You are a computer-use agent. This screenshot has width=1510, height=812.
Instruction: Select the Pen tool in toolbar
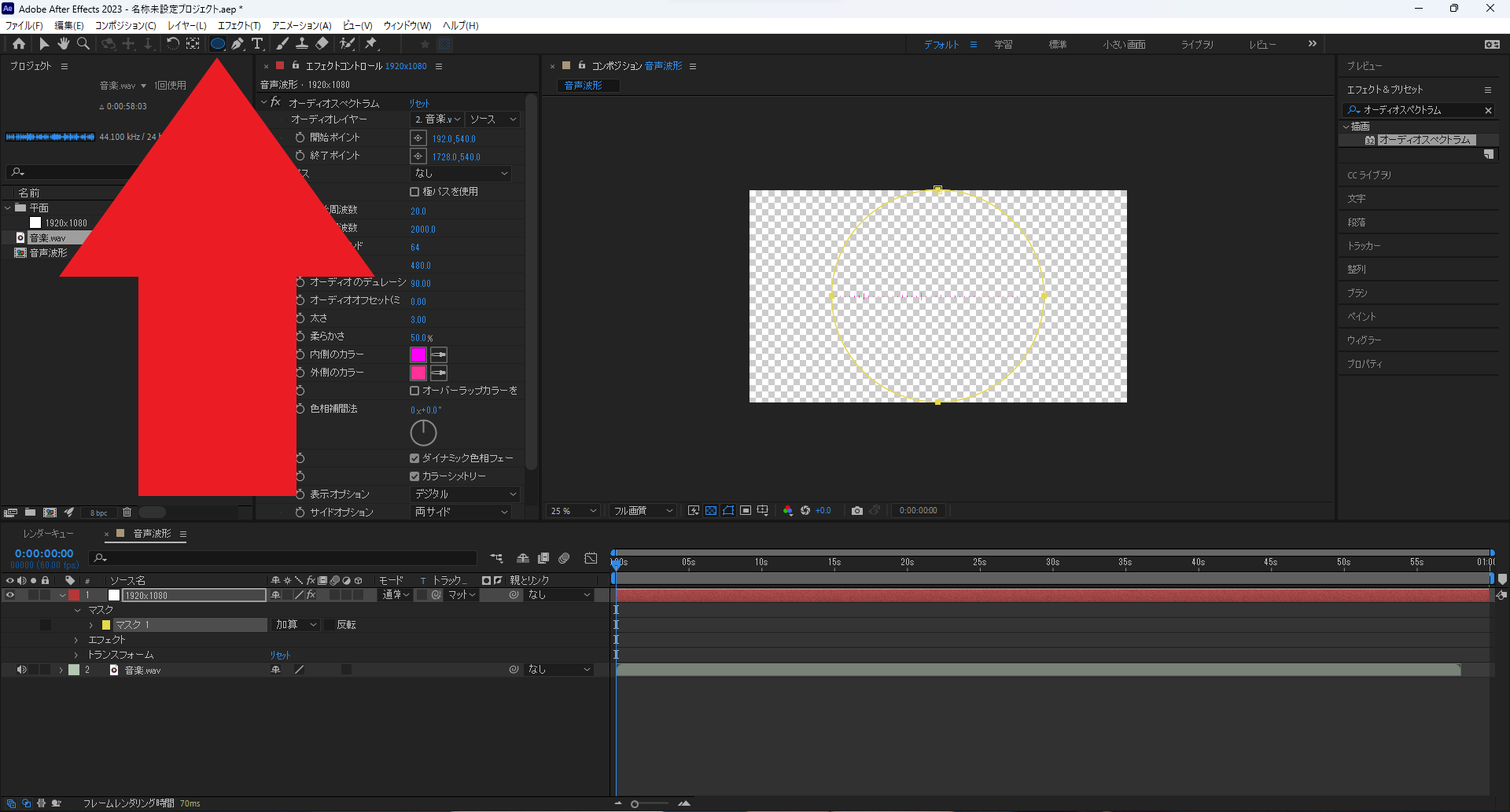[237, 44]
